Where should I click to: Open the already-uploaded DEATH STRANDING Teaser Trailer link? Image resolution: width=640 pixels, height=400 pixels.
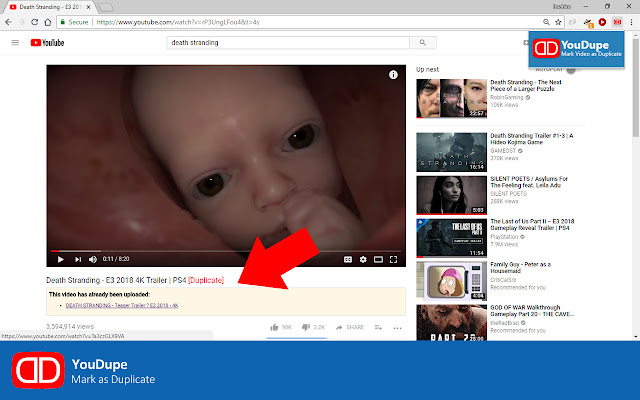tap(122, 305)
